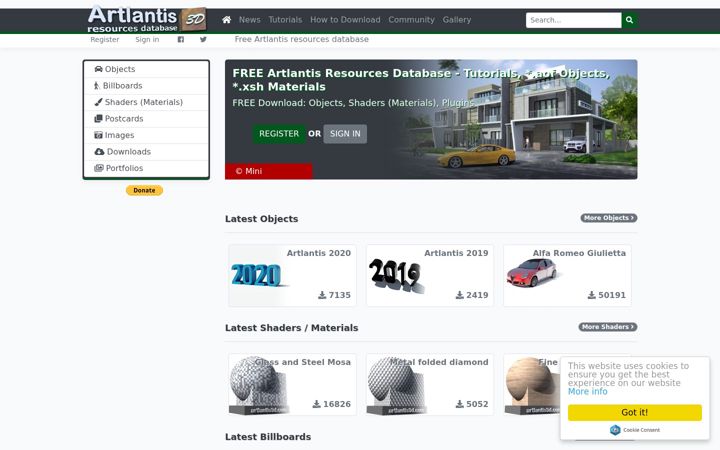The height and width of the screenshot is (450, 720).
Task: Click the Sign in link under the logo
Action: (147, 39)
